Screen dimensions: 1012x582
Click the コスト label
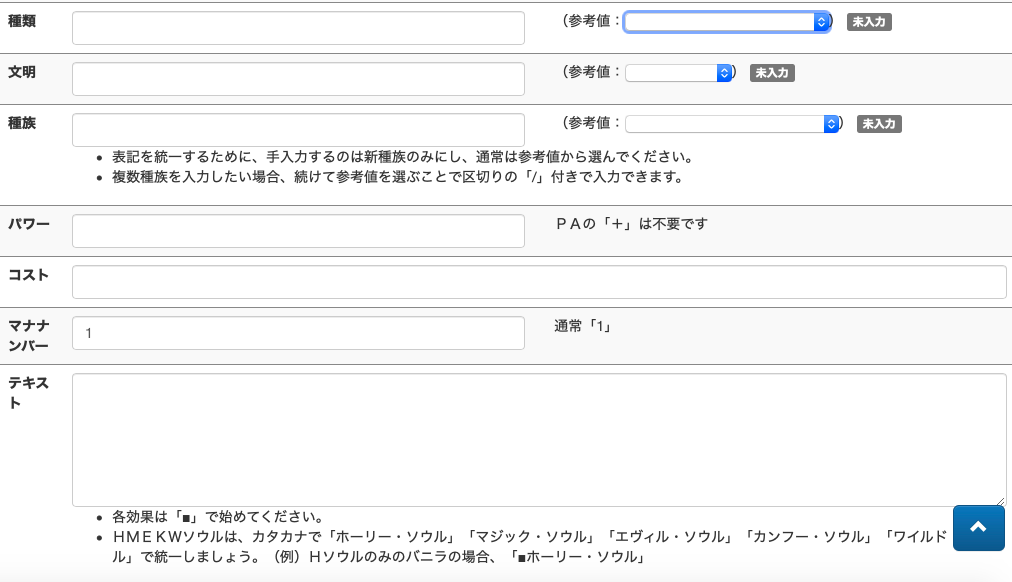[28, 276]
